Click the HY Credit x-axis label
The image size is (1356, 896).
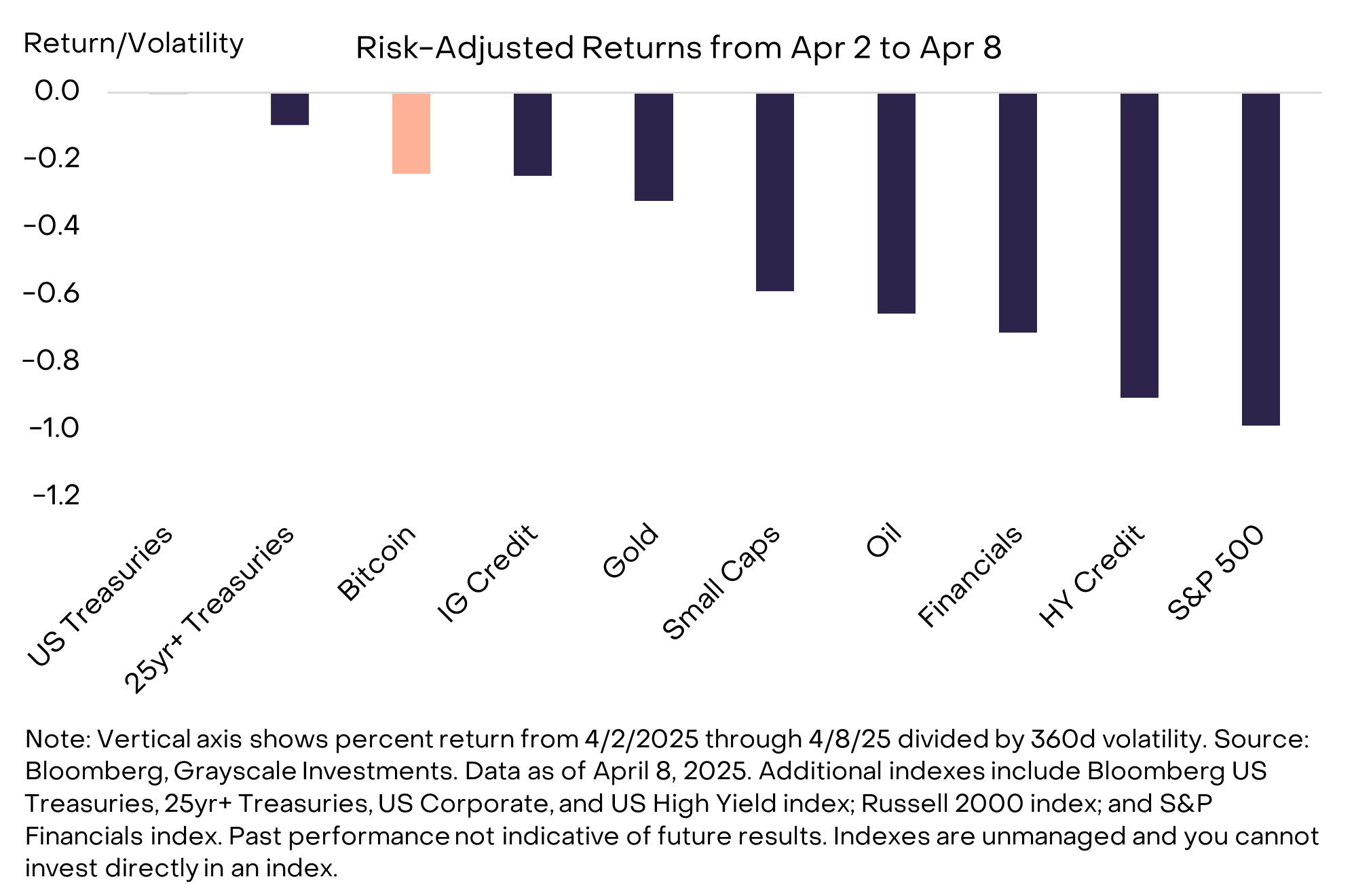pos(1091,577)
